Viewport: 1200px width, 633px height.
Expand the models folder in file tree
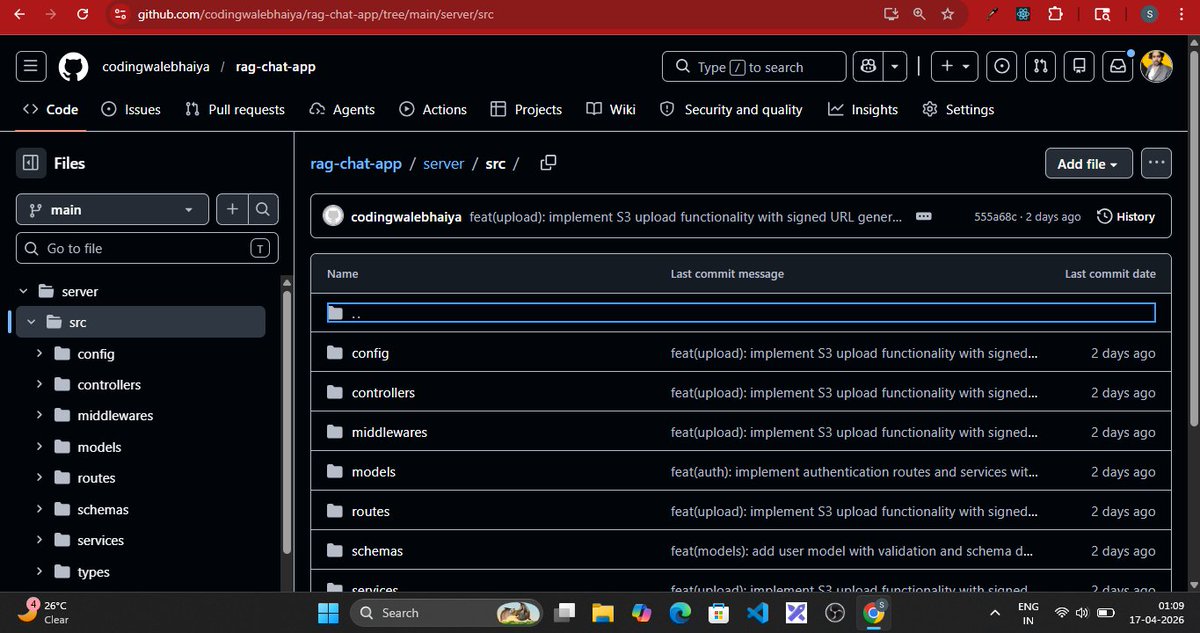point(39,447)
